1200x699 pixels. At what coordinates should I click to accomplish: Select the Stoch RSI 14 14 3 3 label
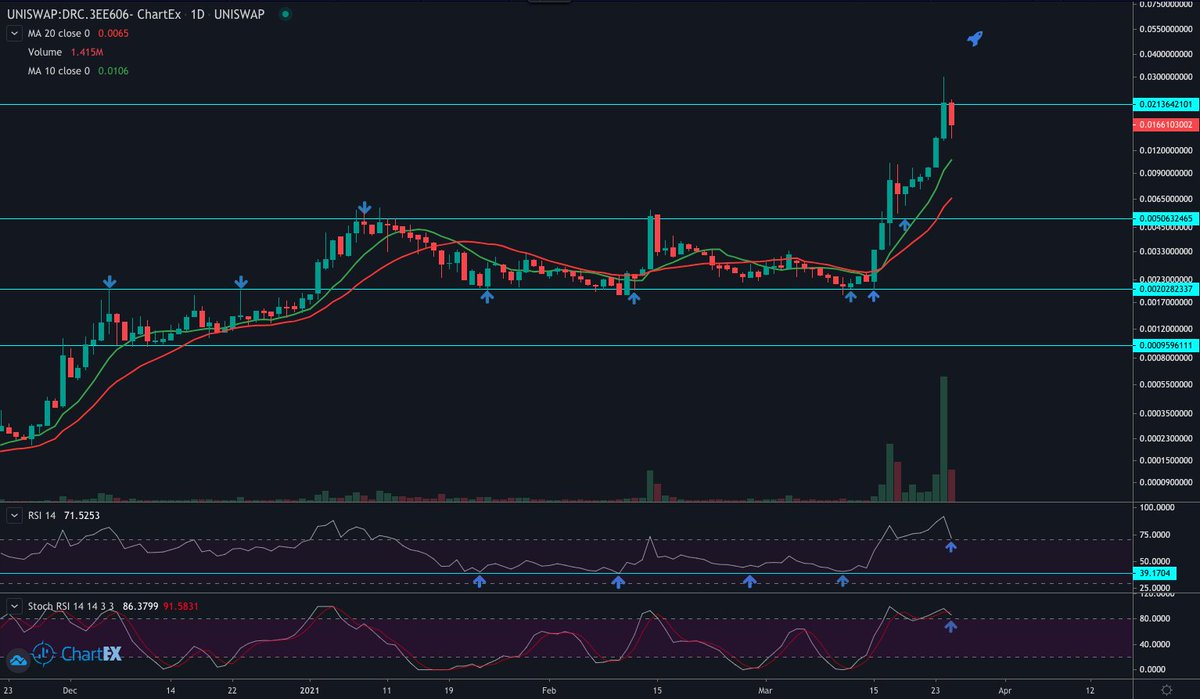[71, 606]
